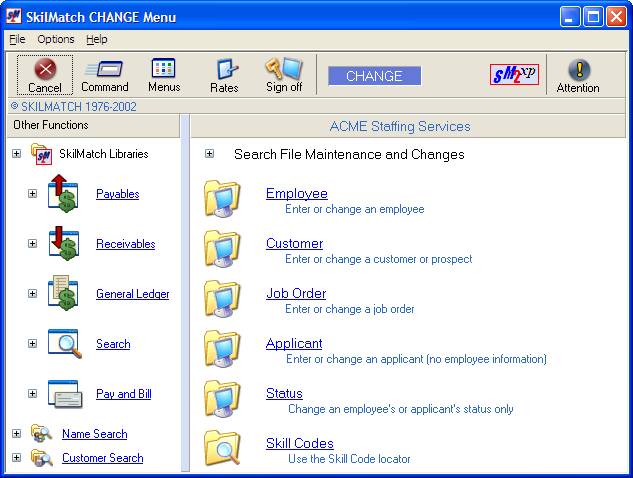Open the Job Order link
The height and width of the screenshot is (478, 633).
(296, 294)
